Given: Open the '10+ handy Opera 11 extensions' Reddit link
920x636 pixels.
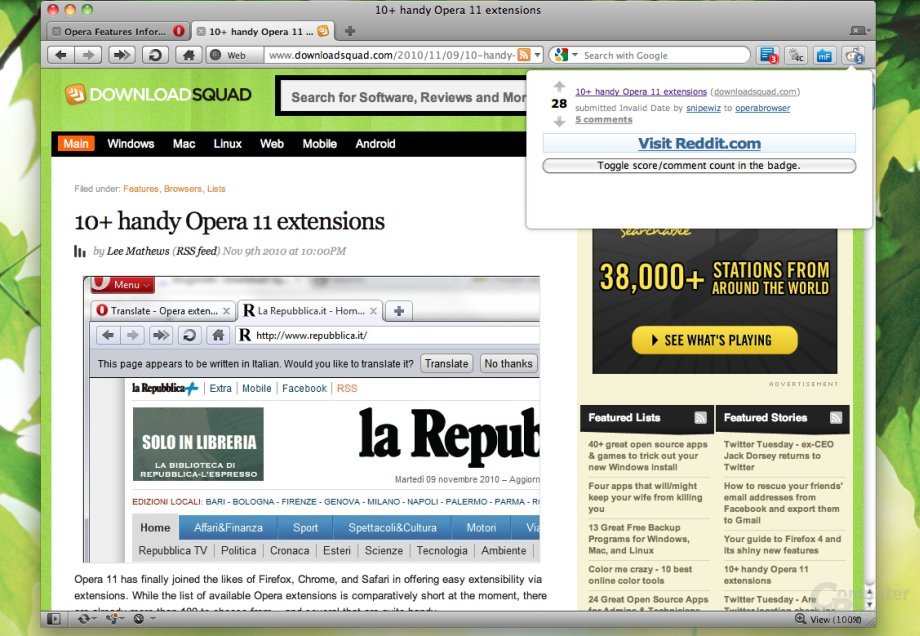Looking at the screenshot, I should (x=641, y=92).
